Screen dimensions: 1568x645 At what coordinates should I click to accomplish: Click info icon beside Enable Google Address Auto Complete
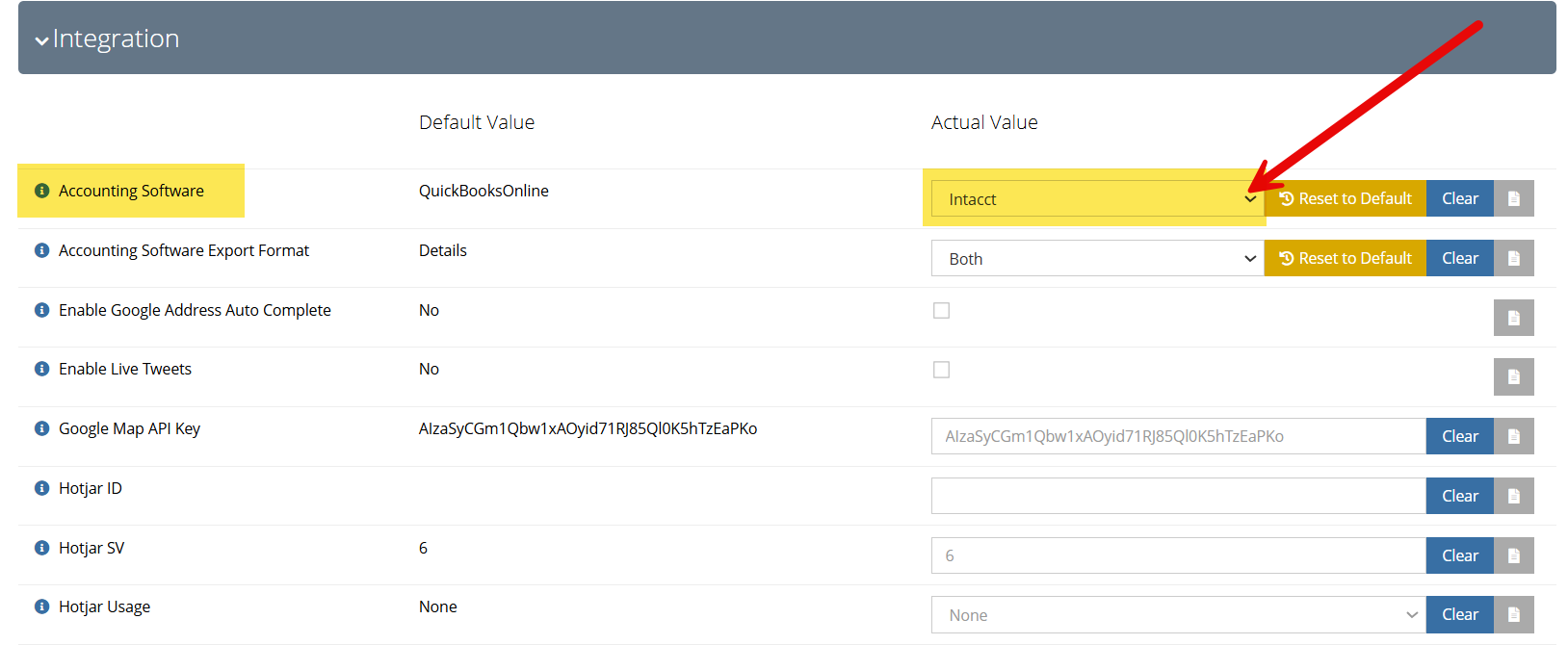coord(41,310)
